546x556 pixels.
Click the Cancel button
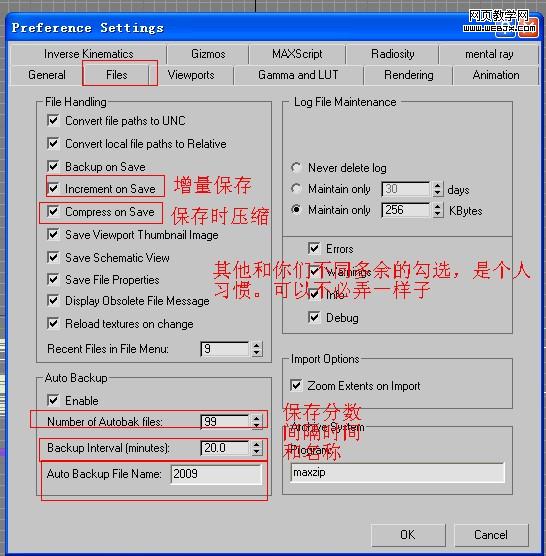point(491,535)
